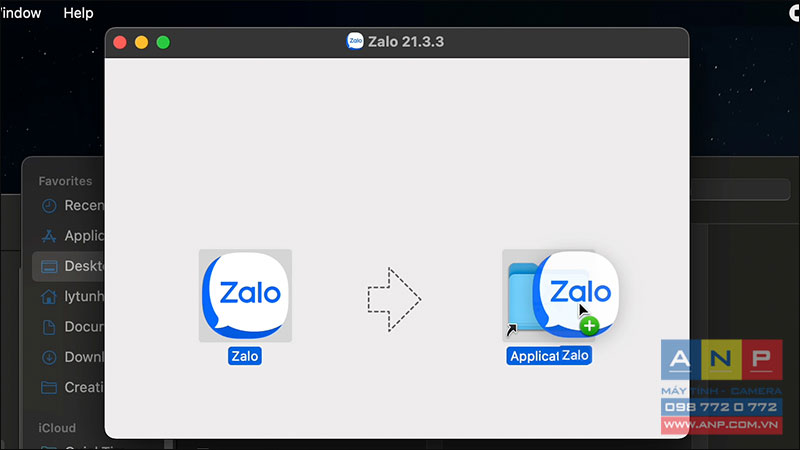
Task: Click the home folder icon in the sidebar
Action: [49, 296]
